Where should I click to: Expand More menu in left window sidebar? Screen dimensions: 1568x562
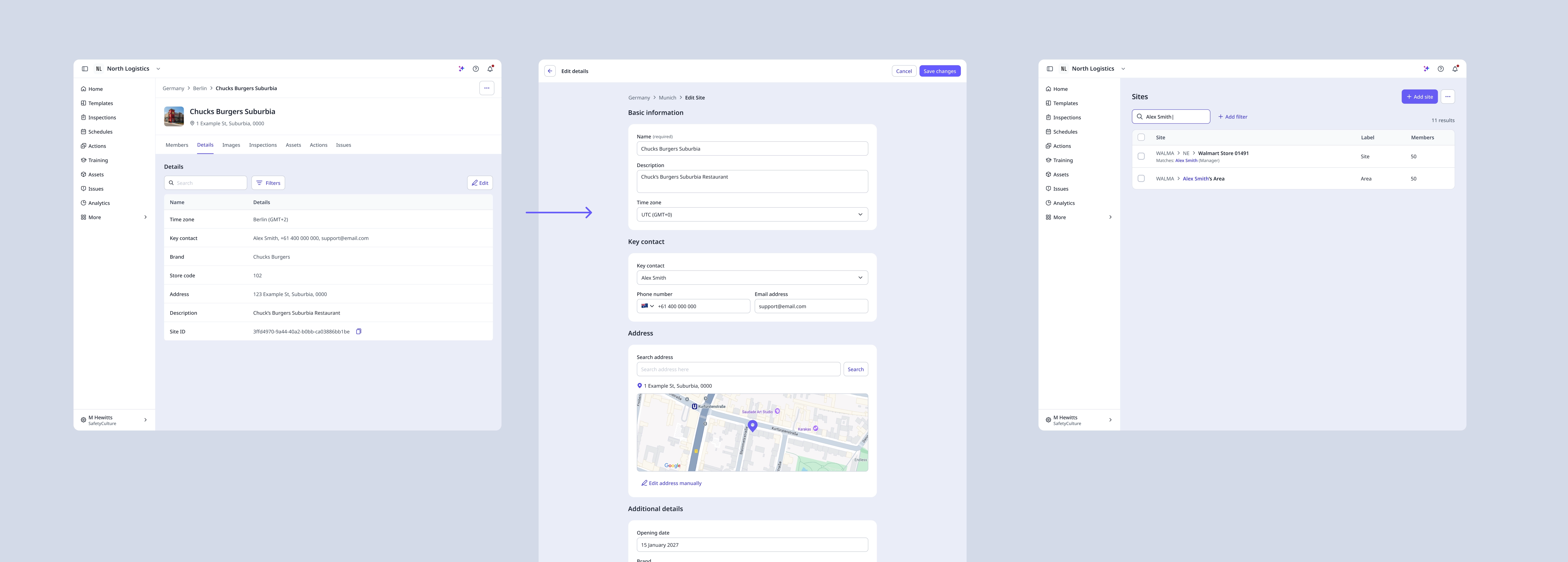coord(114,217)
